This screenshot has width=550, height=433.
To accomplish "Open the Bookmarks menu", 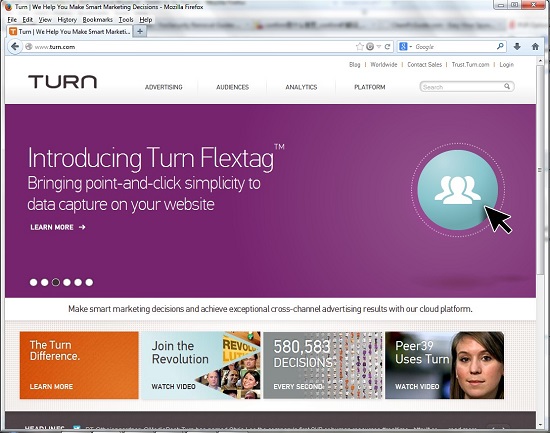I will pyautogui.click(x=98, y=20).
